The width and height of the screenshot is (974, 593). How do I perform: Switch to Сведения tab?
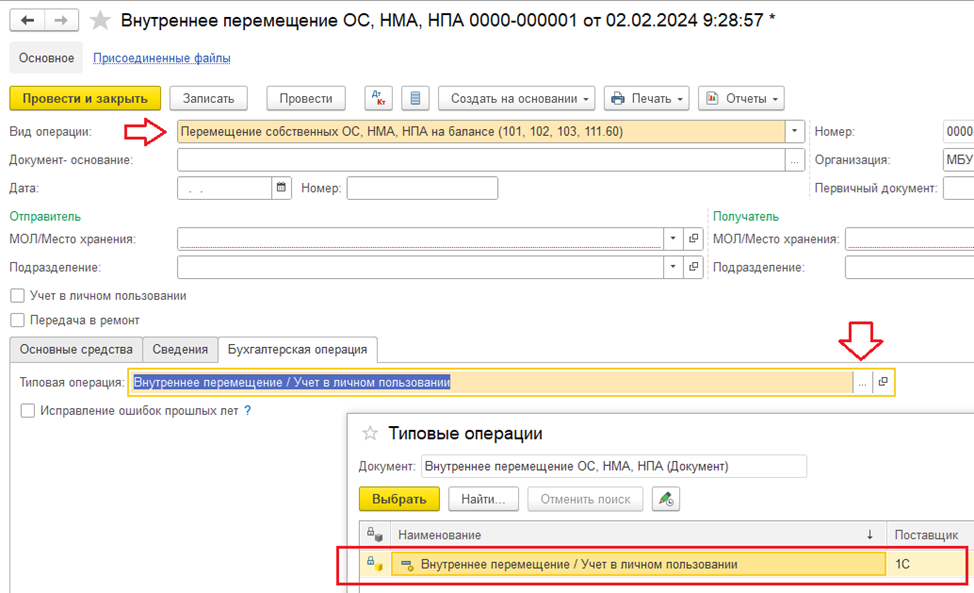[180, 350]
